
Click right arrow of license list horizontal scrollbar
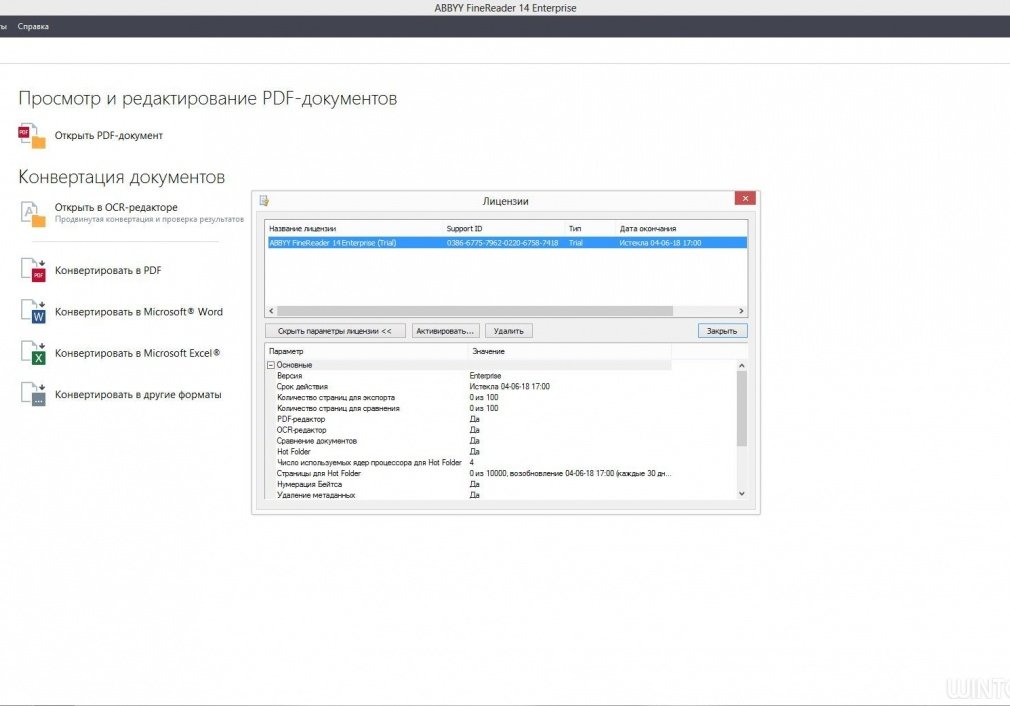[x=741, y=310]
